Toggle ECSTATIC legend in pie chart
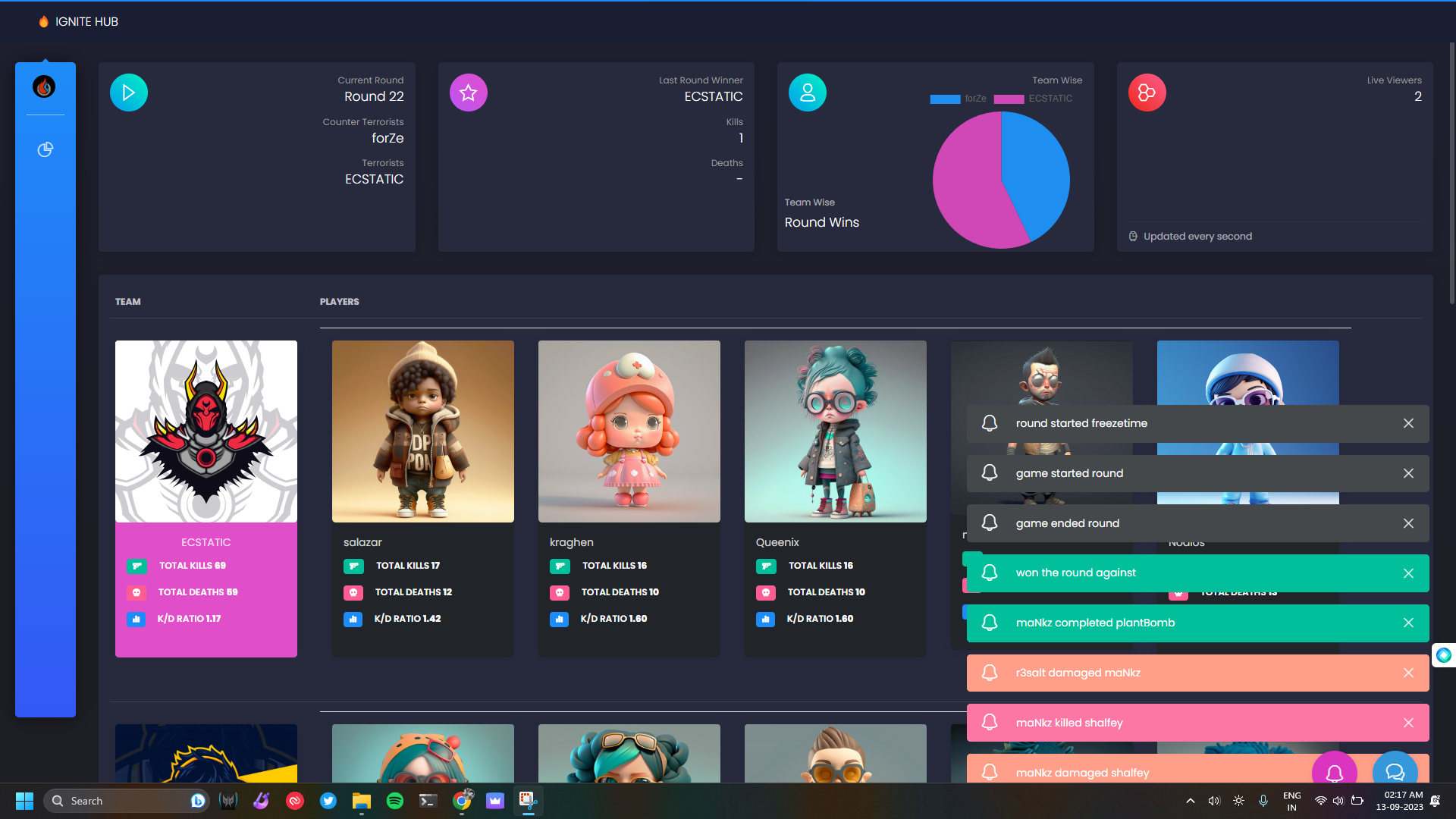This screenshot has height=819, width=1456. 1034,99
